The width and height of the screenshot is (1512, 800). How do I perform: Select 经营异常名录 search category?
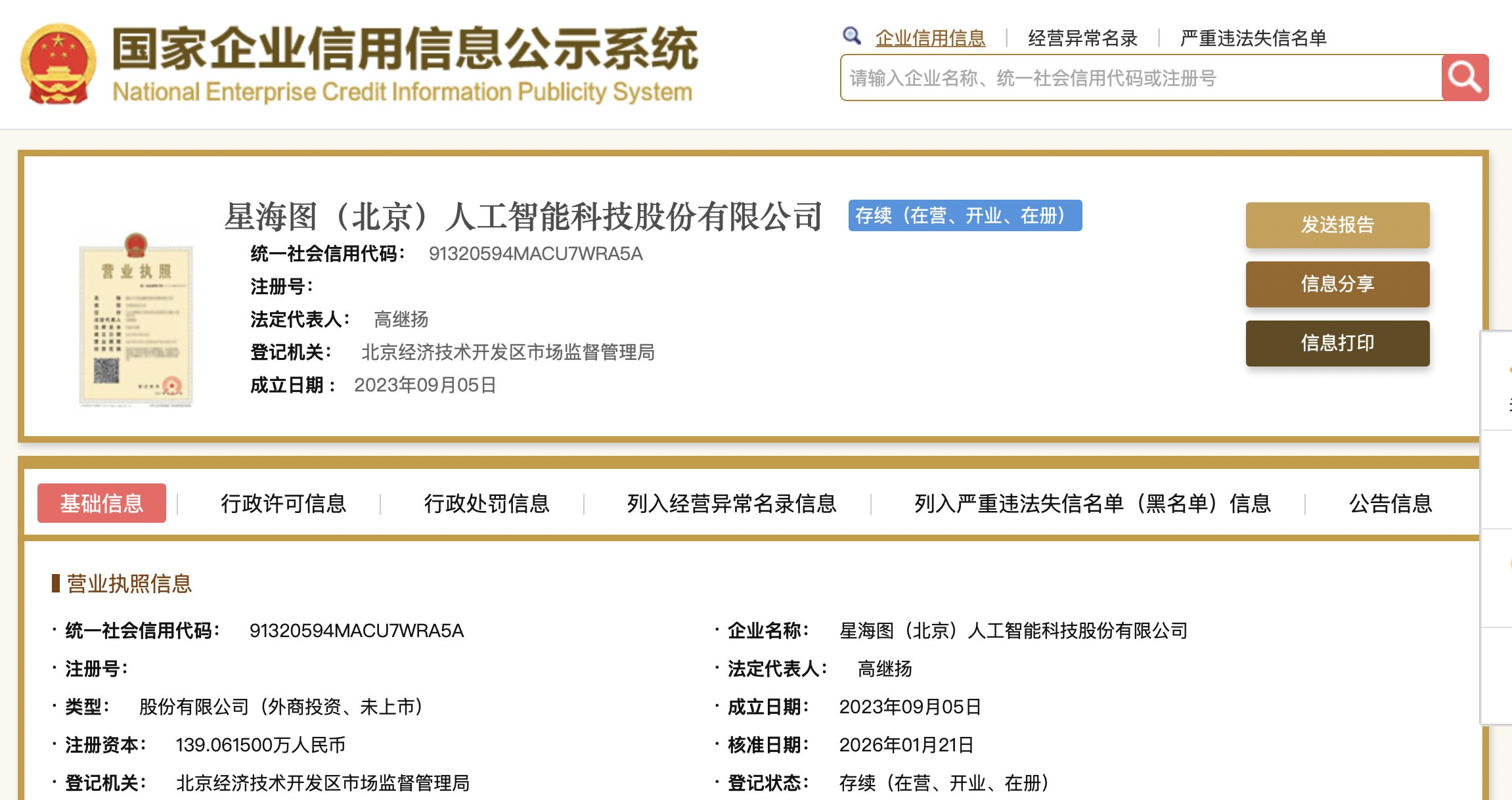[1082, 38]
